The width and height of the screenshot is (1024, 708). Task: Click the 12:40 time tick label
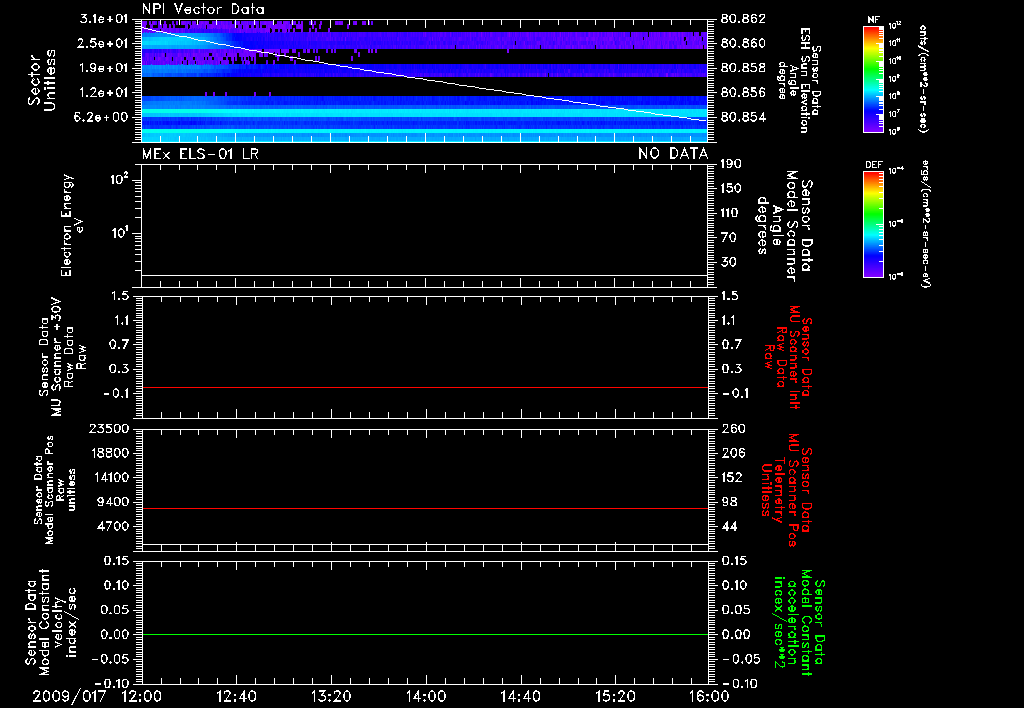click(x=236, y=696)
